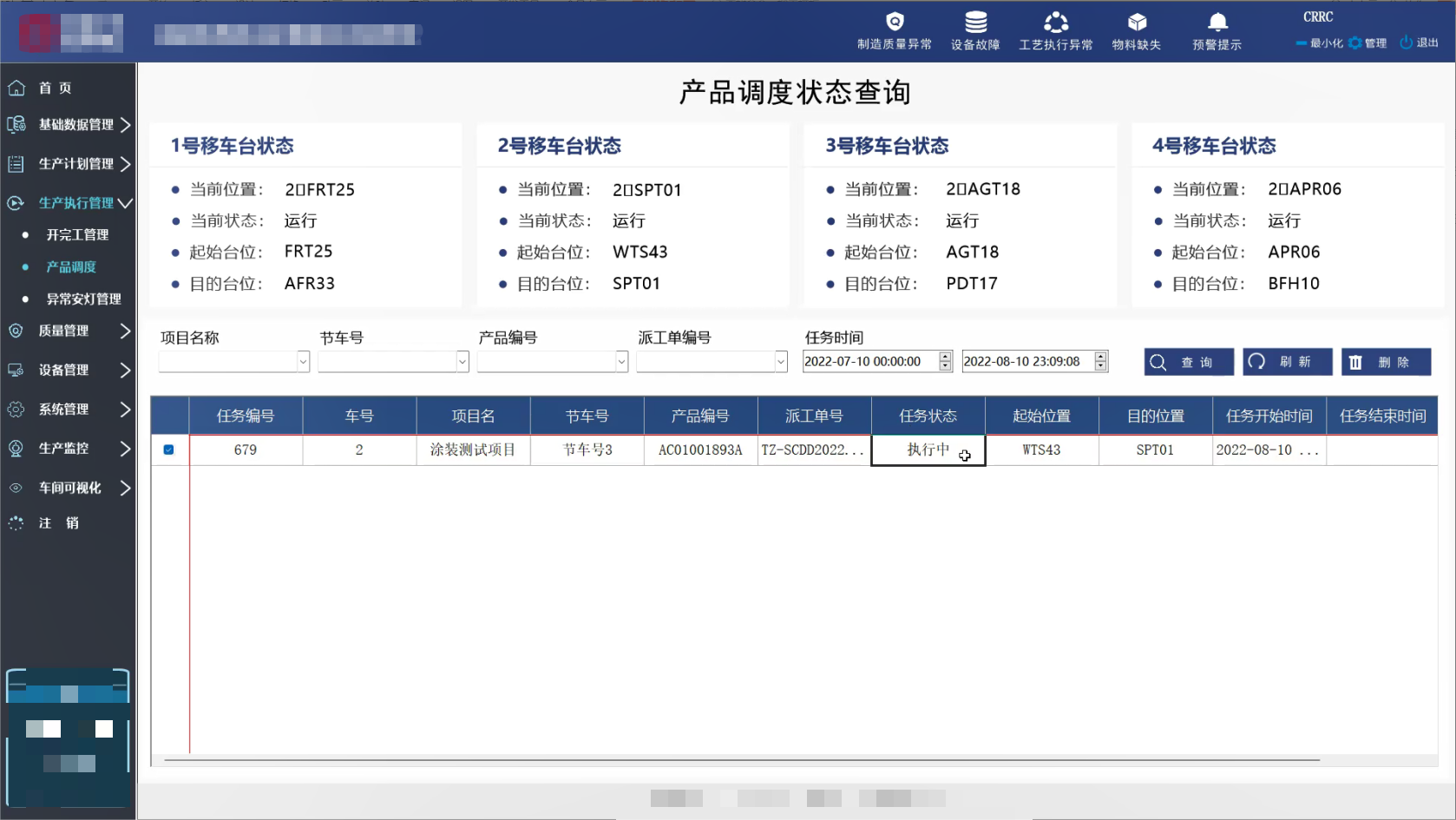Click the 基础数据管理 sidebar icon
Screen dimensions: 1456x820
click(16, 124)
